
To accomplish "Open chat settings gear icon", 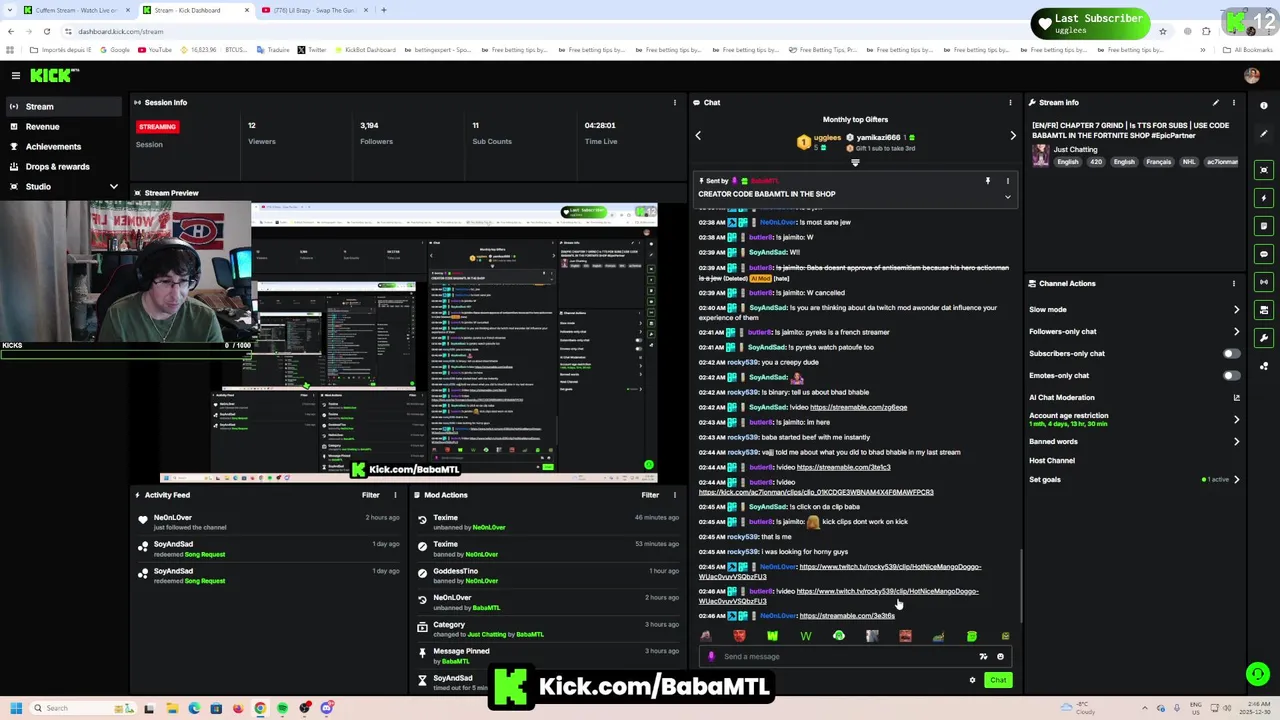I will [x=972, y=680].
